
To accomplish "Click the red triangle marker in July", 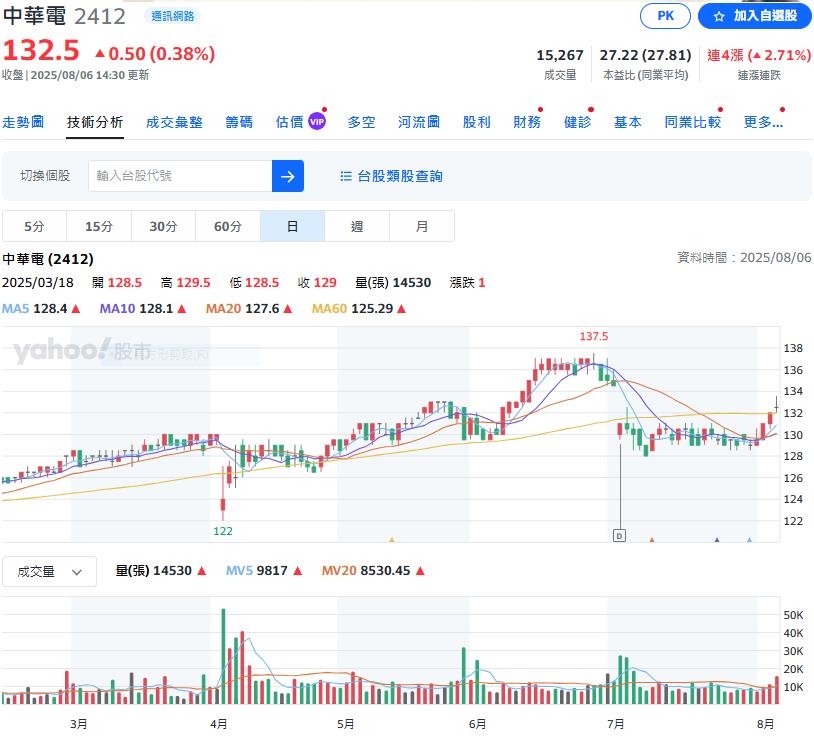I will (x=652, y=540).
